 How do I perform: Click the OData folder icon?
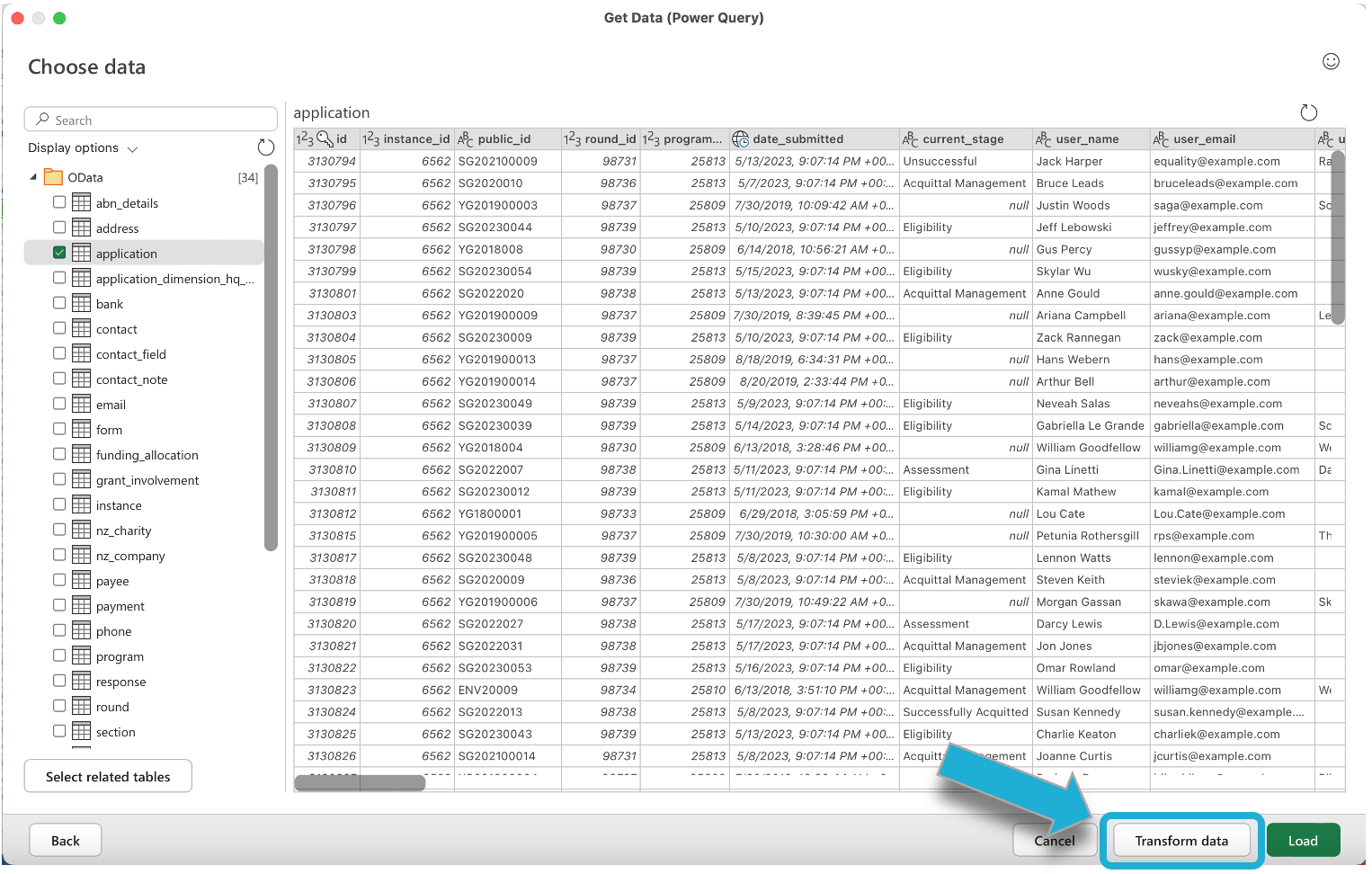coord(54,177)
